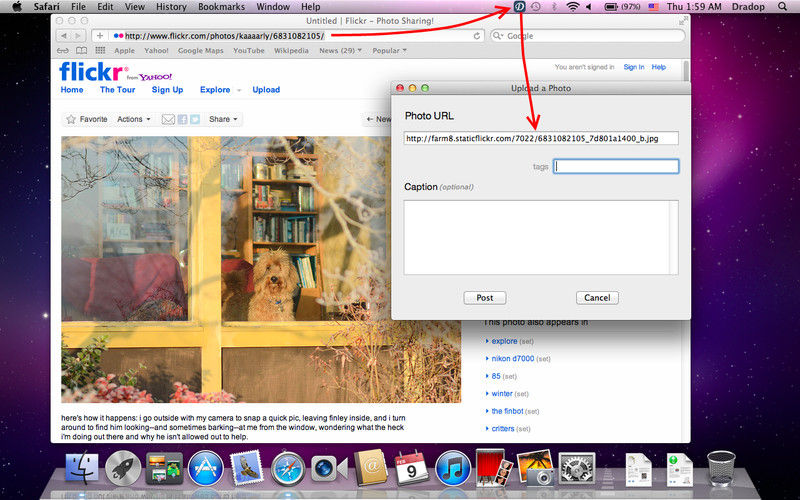Open the Mail stamp icon in Dock
The height and width of the screenshot is (500, 800).
(x=247, y=467)
